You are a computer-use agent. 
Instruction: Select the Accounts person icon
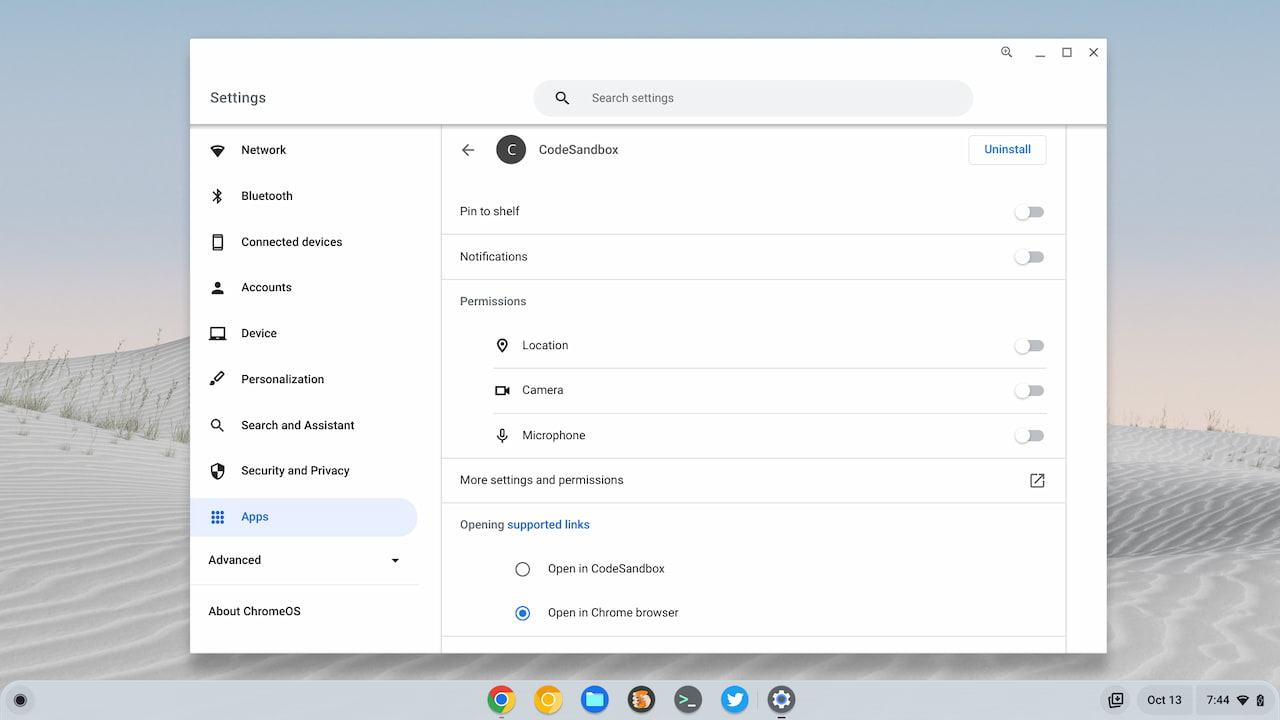click(217, 287)
